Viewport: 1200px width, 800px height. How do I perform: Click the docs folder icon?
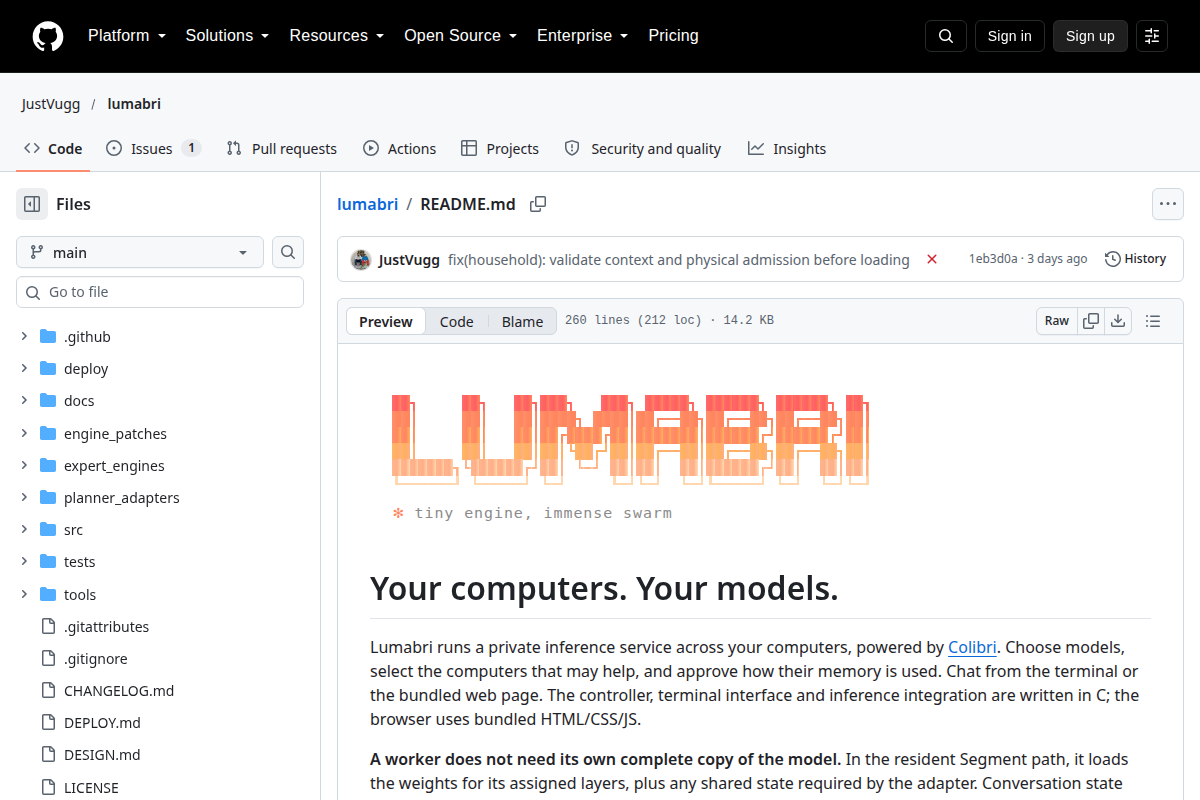point(48,401)
